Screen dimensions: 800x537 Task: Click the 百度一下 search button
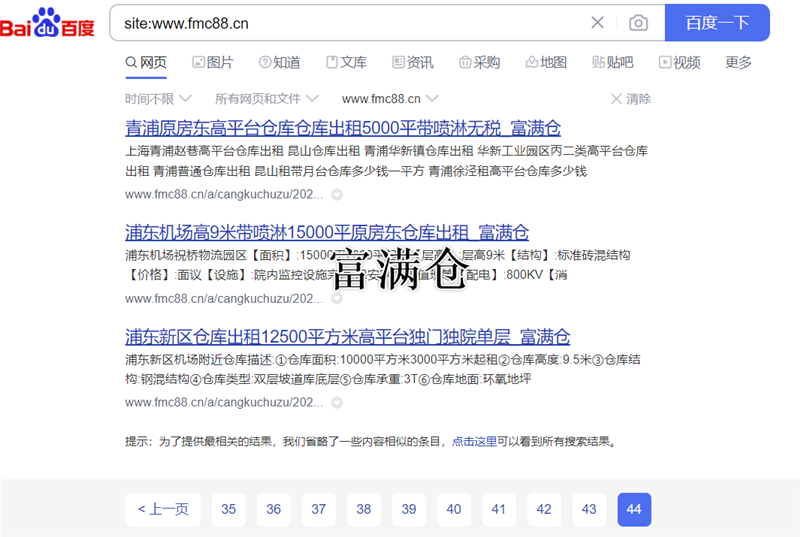coord(716,23)
